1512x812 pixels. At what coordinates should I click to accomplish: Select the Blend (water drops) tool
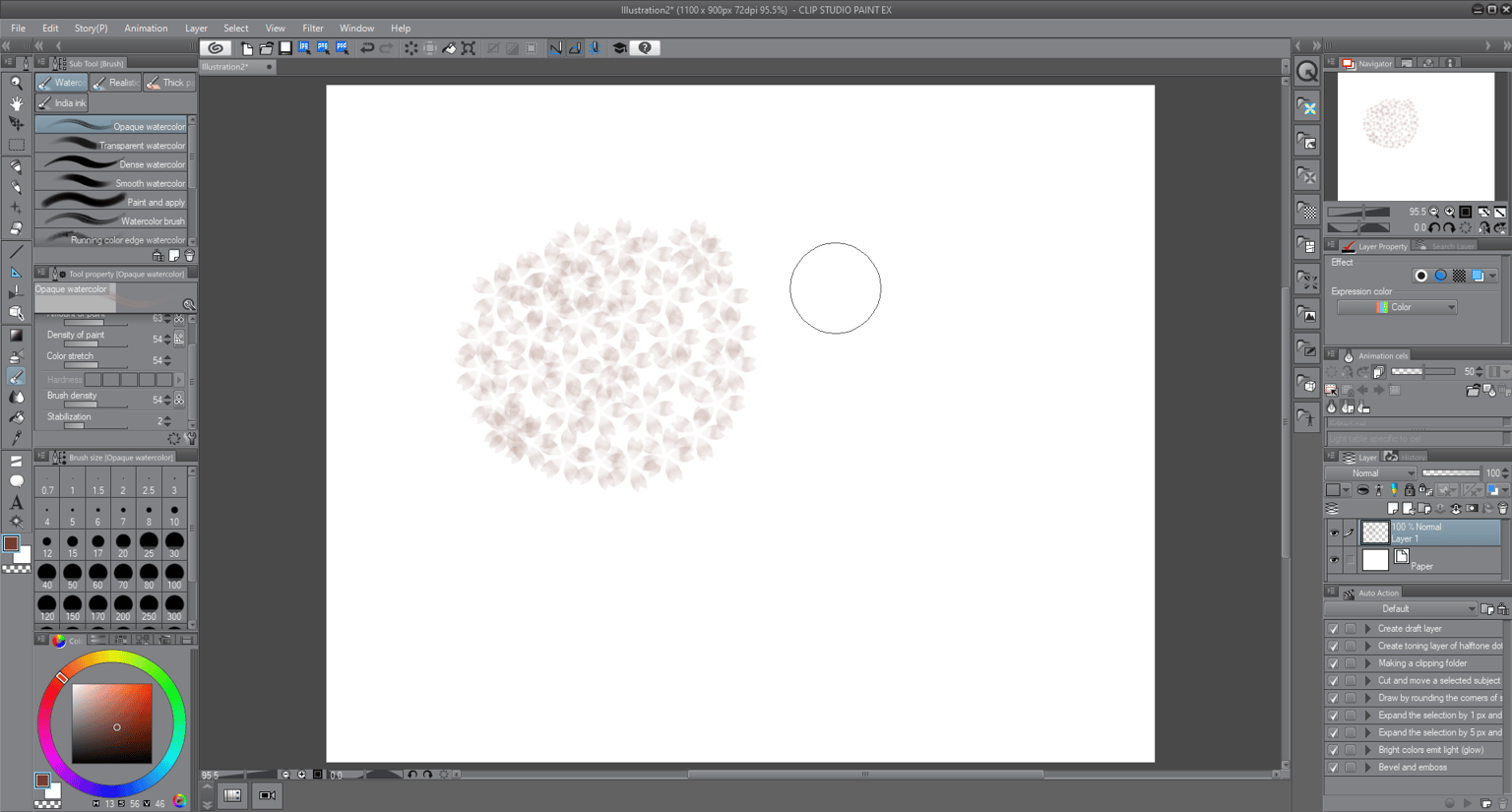[16, 397]
